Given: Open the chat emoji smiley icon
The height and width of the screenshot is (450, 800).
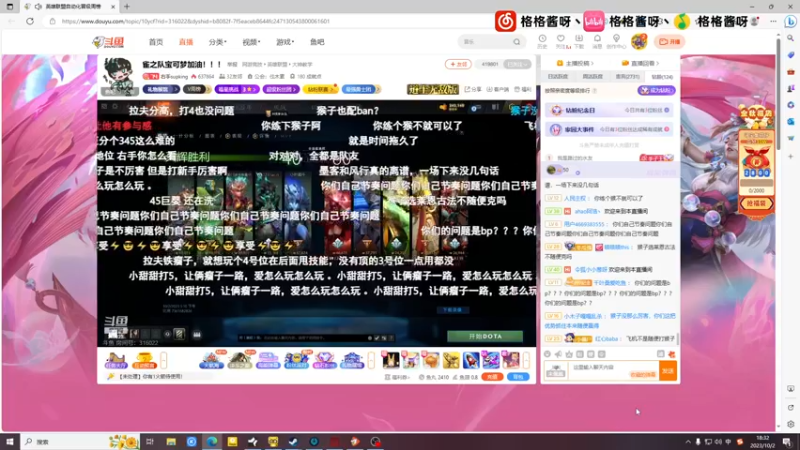Looking at the screenshot, I should point(547,354).
